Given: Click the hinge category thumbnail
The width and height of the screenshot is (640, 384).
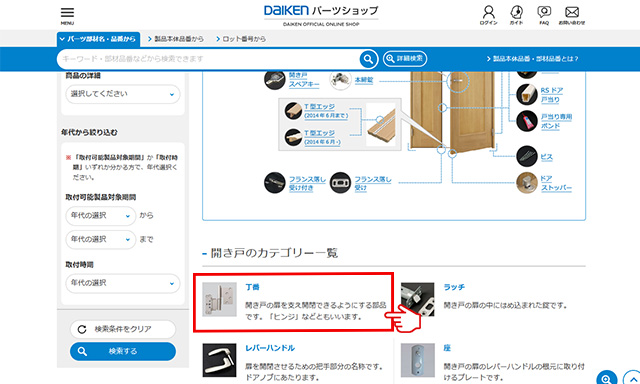Looking at the screenshot, I should 219,300.
